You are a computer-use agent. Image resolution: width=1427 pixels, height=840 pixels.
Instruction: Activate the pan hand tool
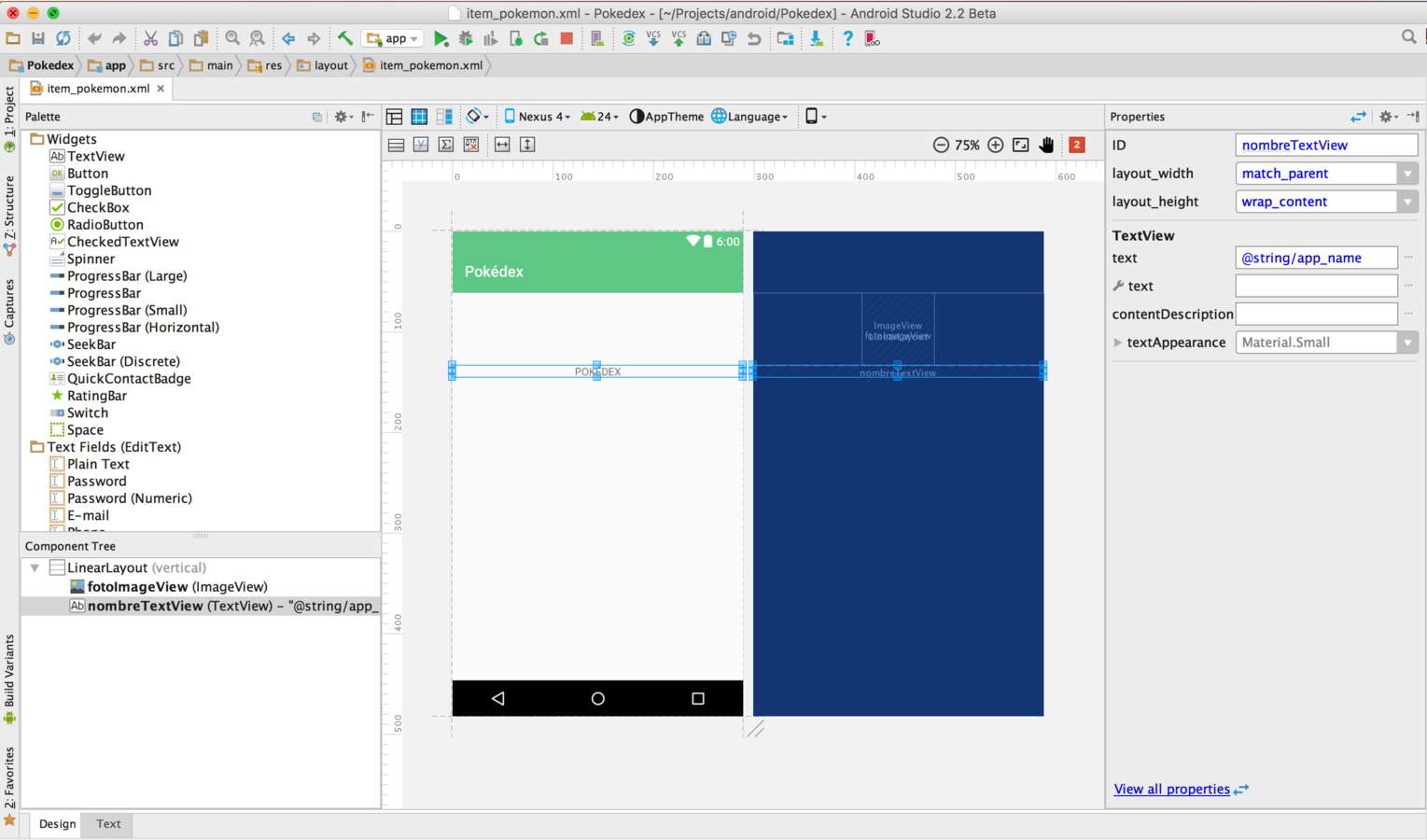click(1047, 145)
